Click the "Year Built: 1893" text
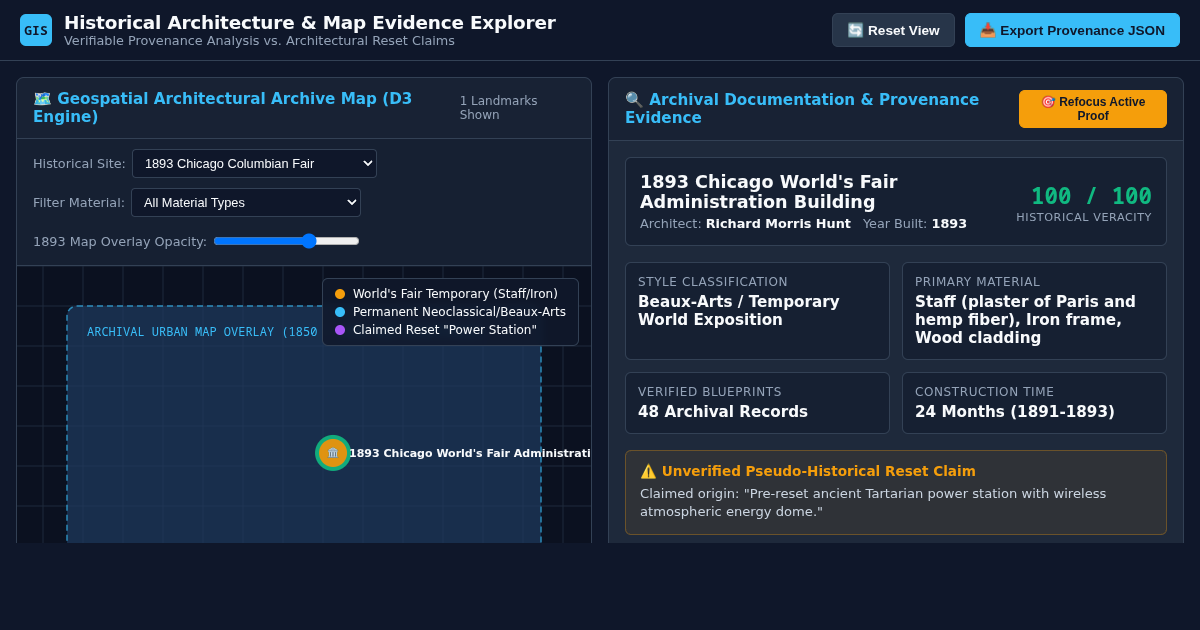 point(915,224)
